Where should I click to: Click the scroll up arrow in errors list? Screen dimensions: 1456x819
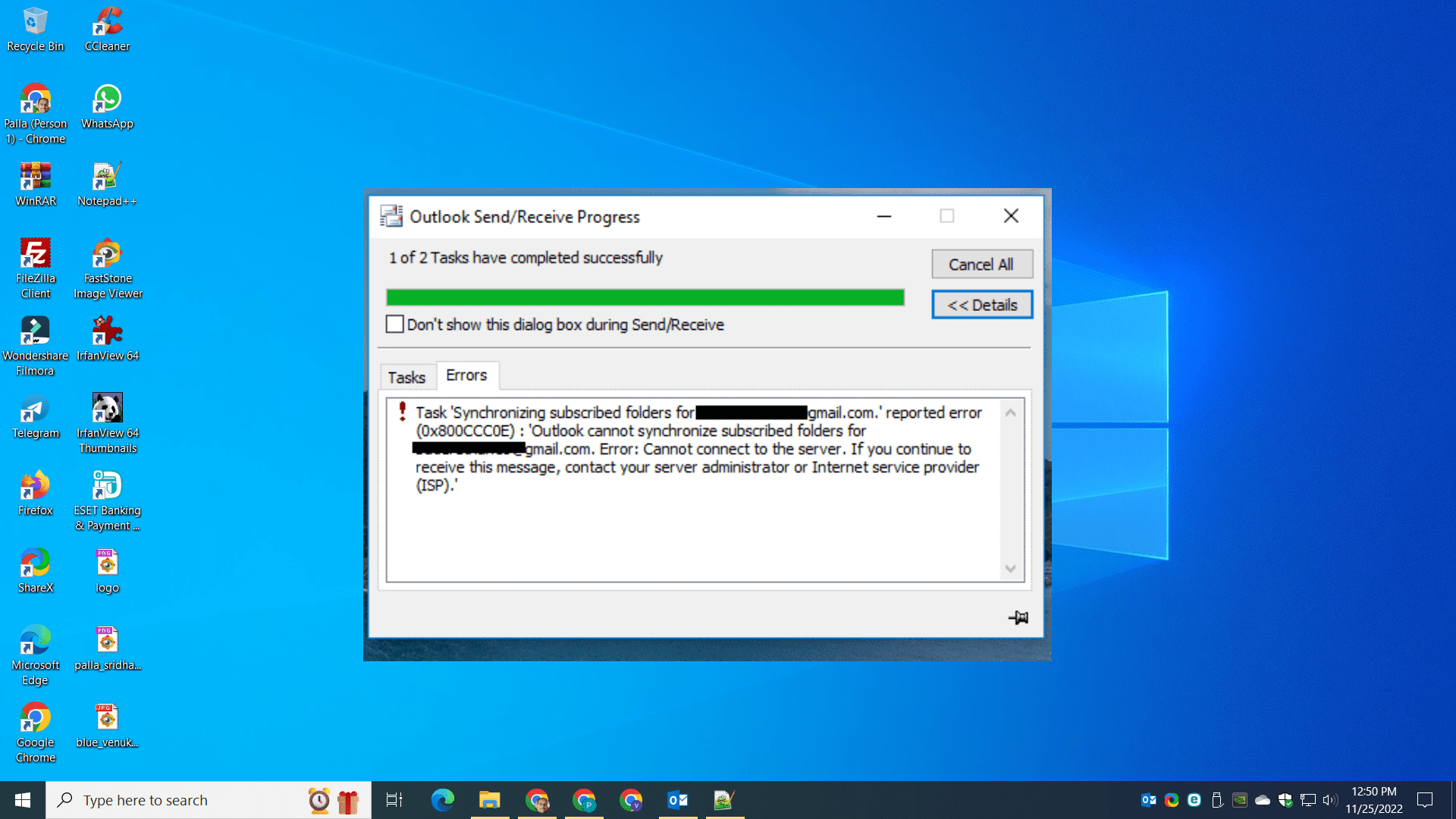(x=1011, y=413)
